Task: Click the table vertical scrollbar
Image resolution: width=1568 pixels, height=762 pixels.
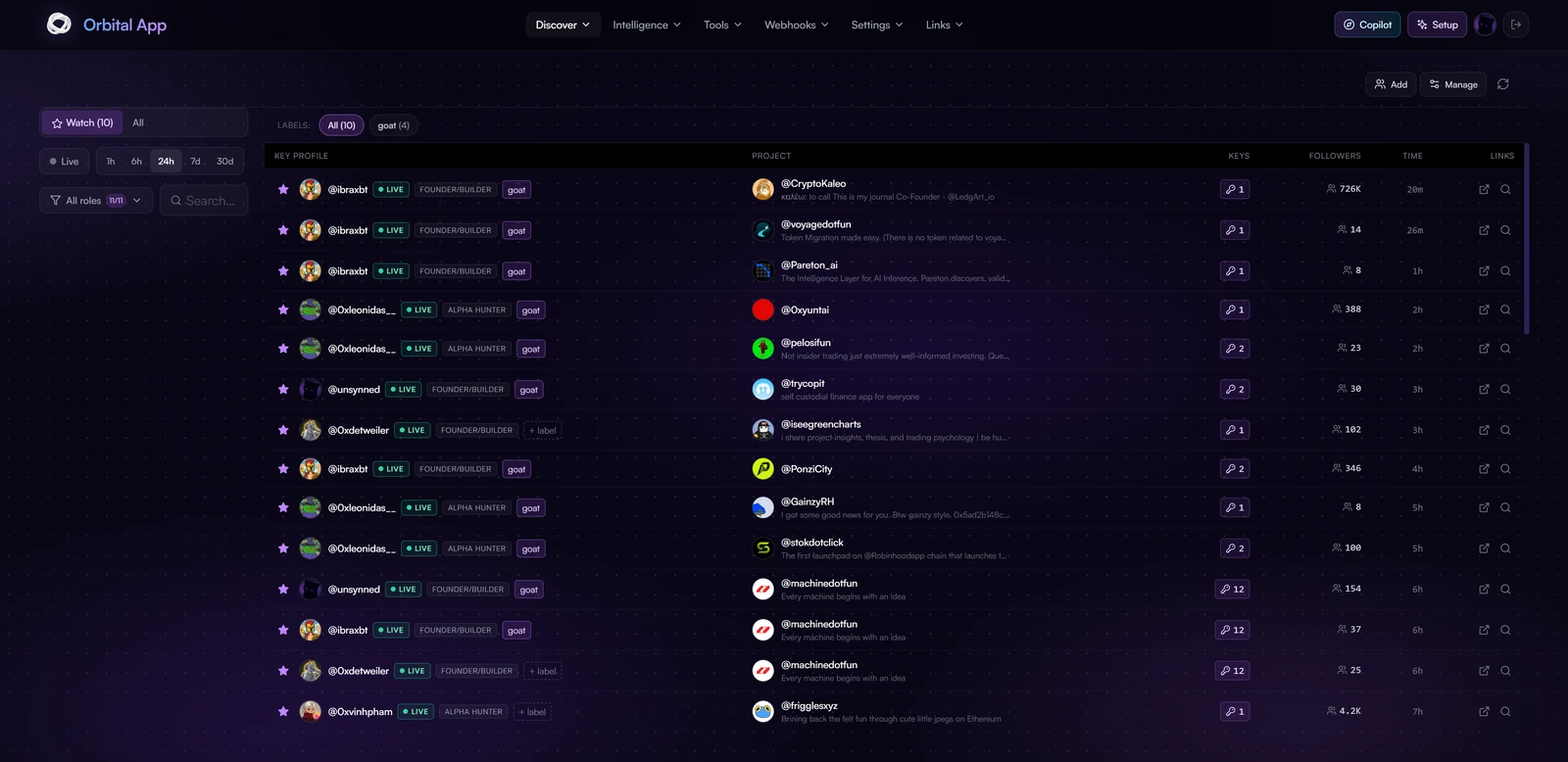Action: 1526,238
